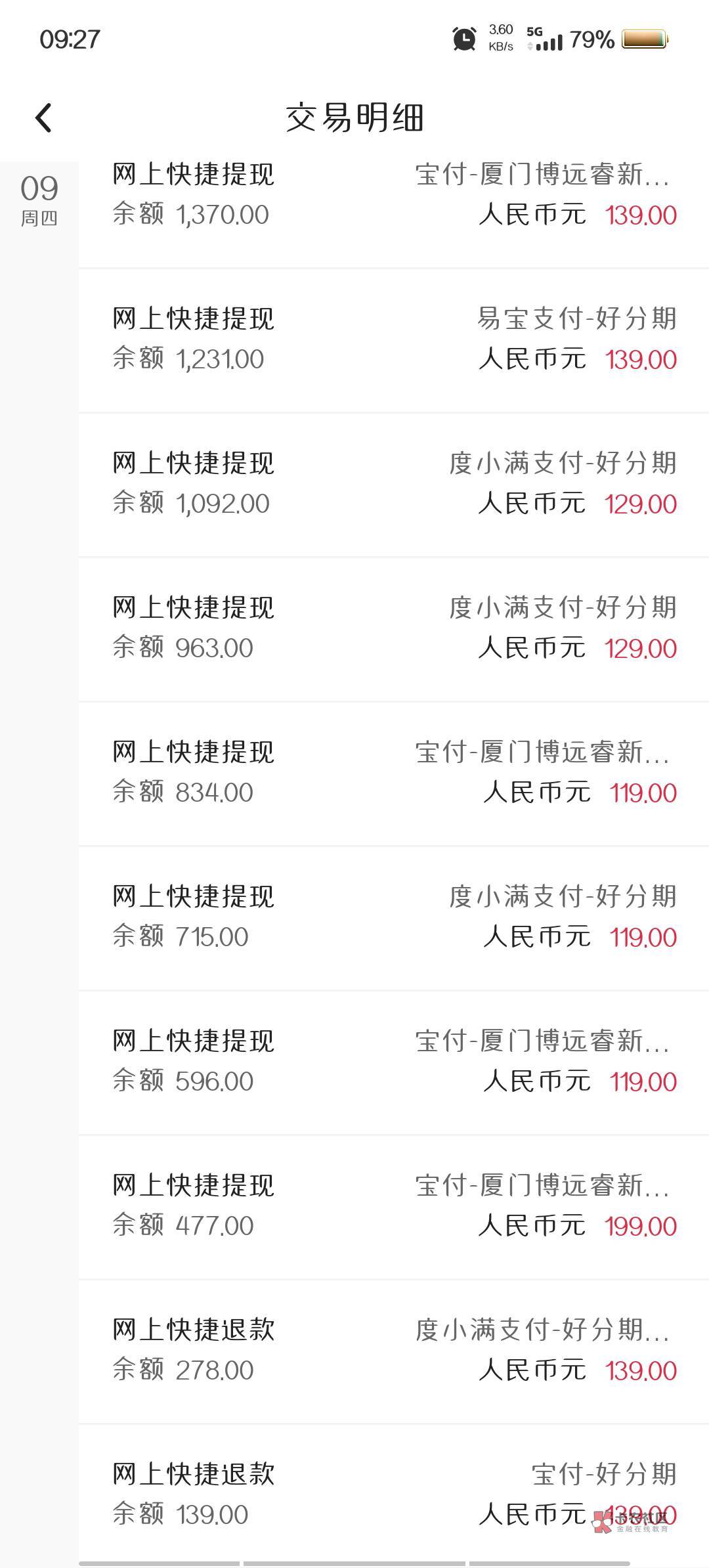Image resolution: width=709 pixels, height=1568 pixels.
Task: Open the transaction with balance 834.00
Action: click(x=394, y=773)
